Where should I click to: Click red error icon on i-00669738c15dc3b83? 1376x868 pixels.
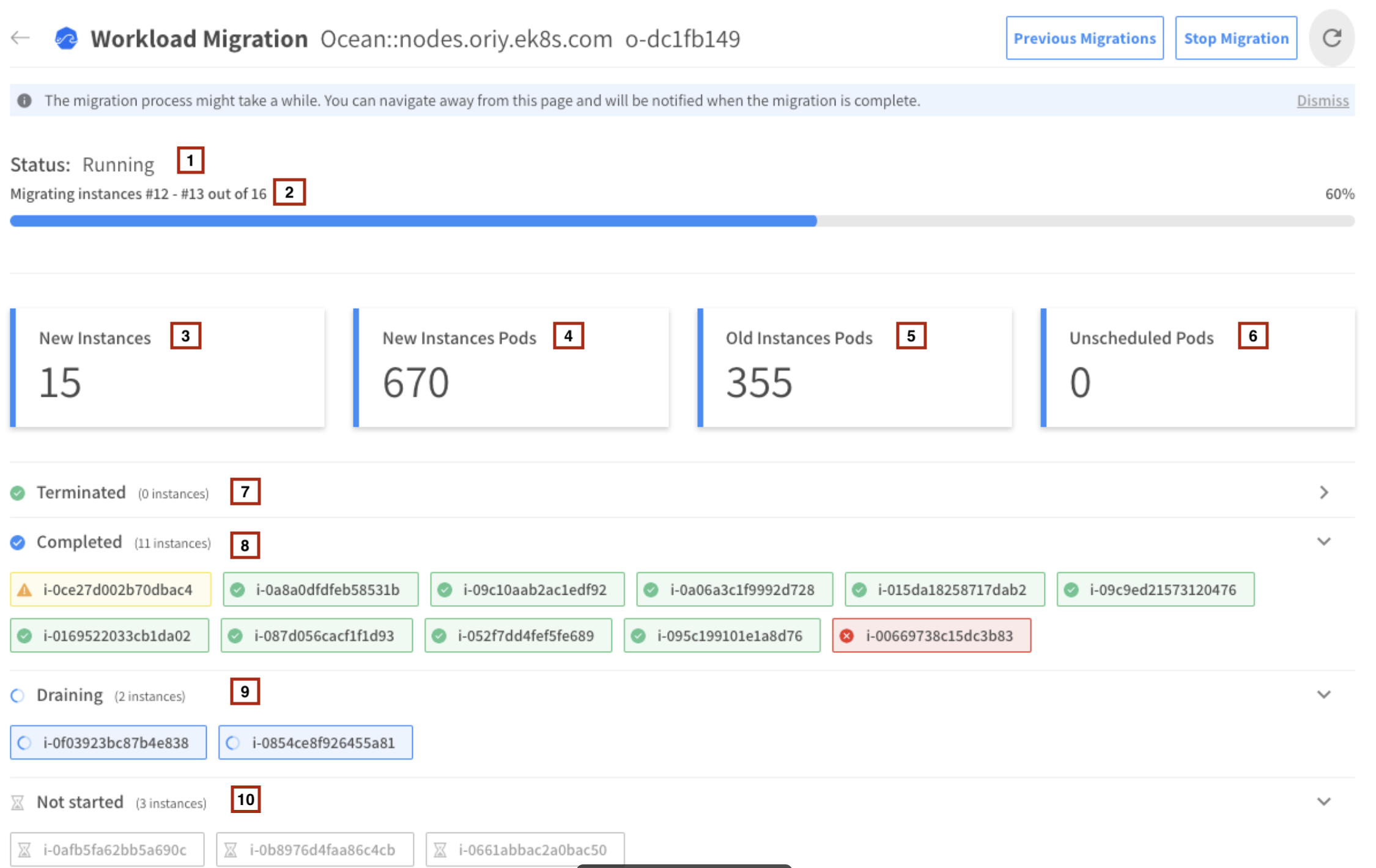pyautogui.click(x=847, y=636)
